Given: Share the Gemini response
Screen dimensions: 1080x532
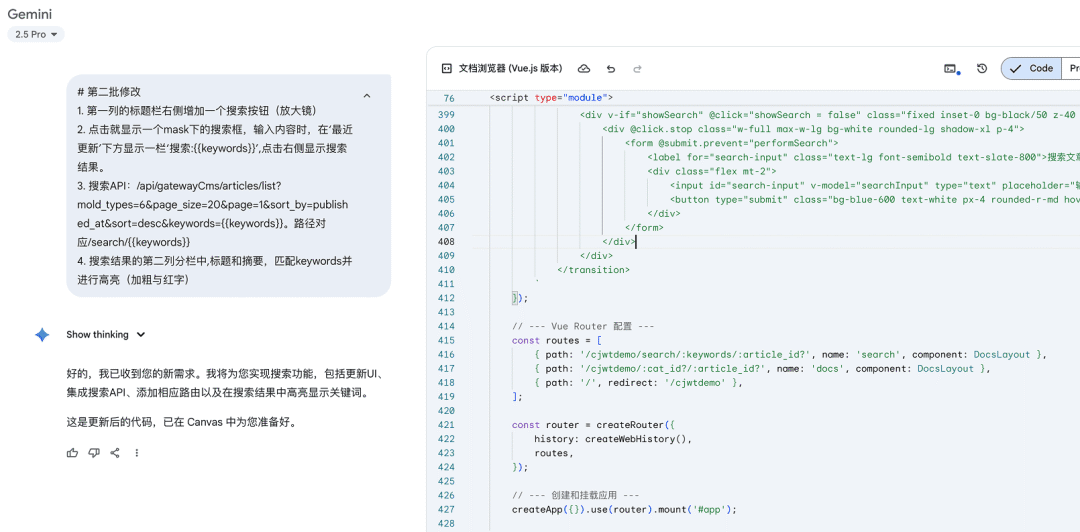Looking at the screenshot, I should coord(115,453).
